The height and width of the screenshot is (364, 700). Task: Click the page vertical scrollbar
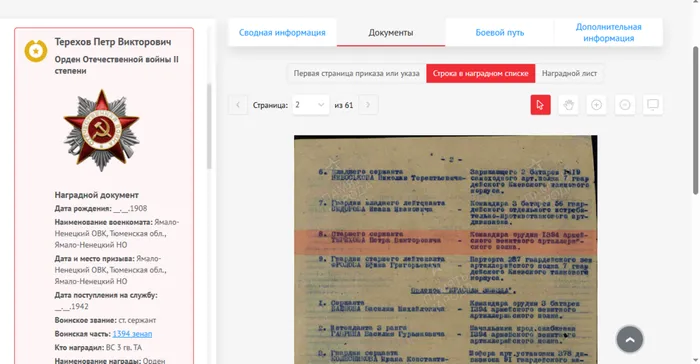point(696,121)
